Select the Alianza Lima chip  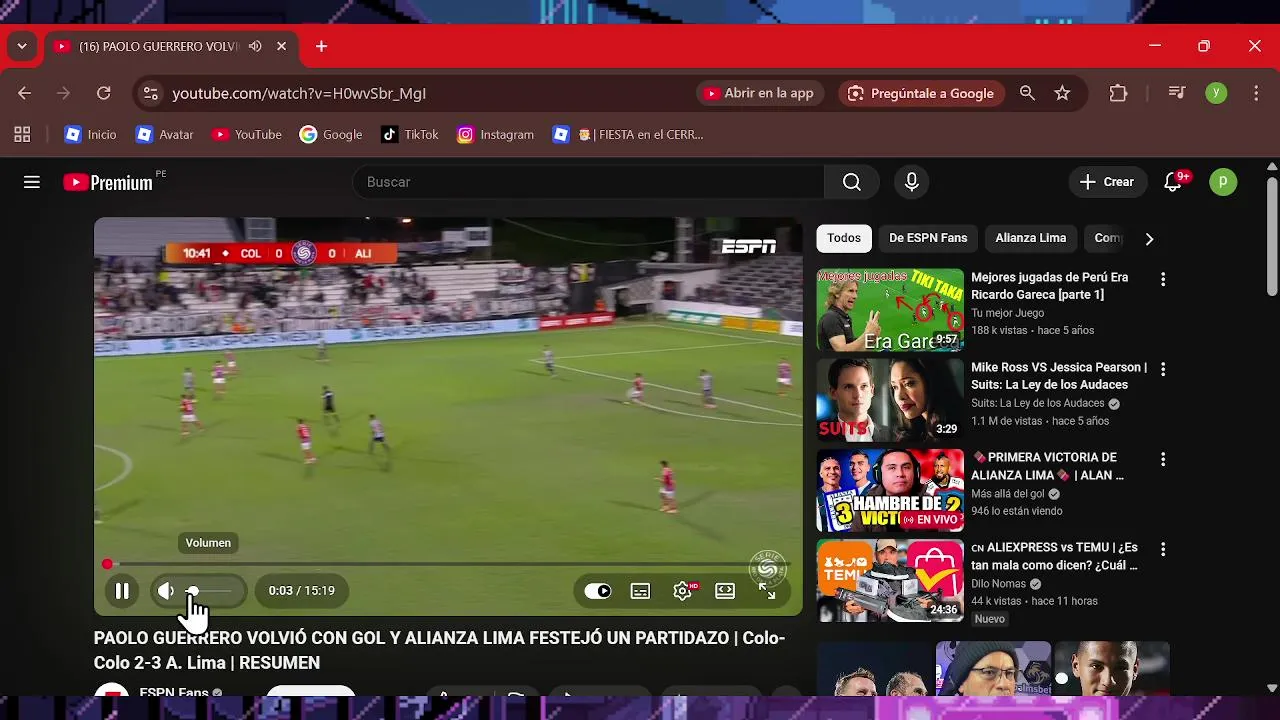point(1030,238)
